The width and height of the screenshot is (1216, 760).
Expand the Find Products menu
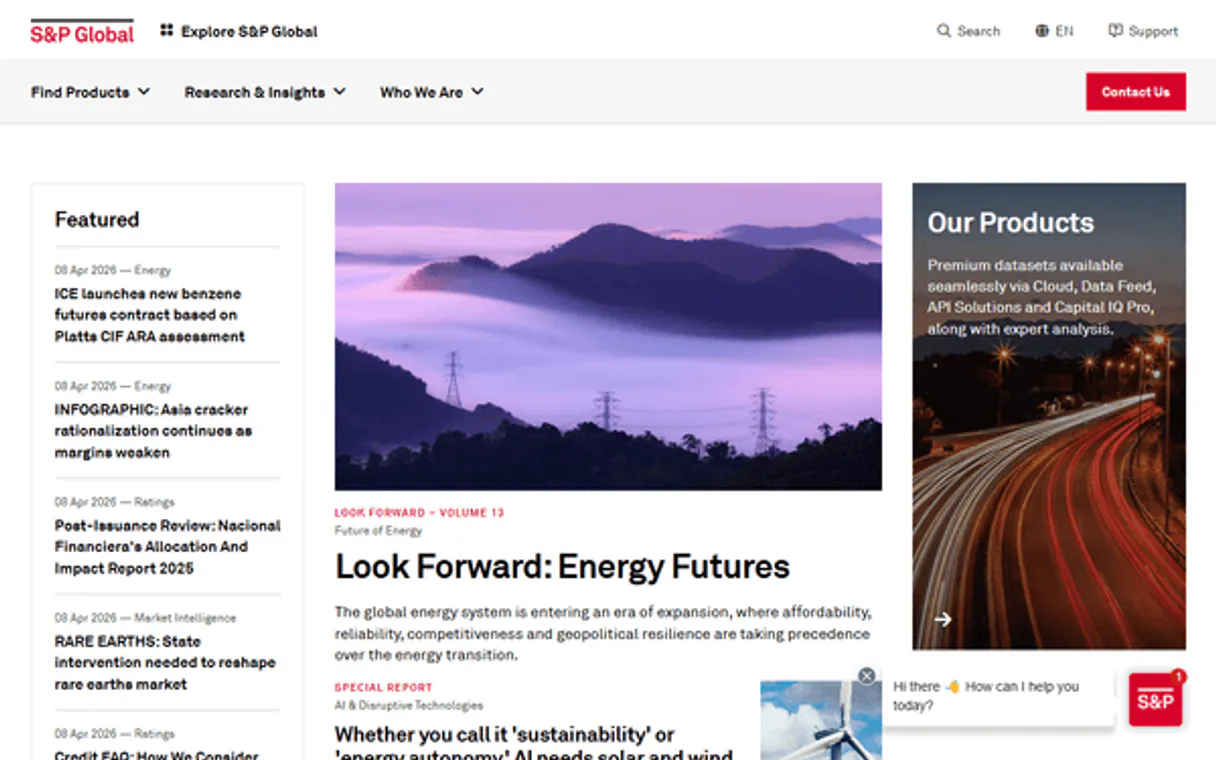(90, 92)
